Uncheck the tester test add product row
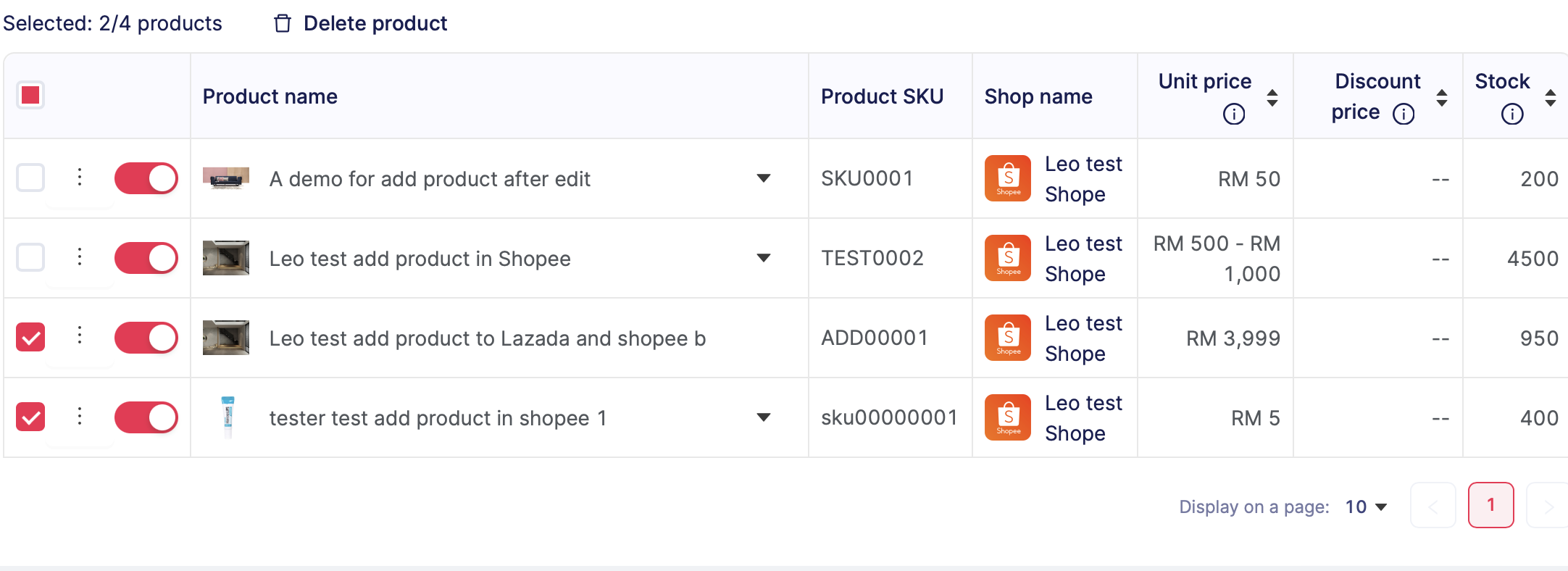The height and width of the screenshot is (571, 1568). pyautogui.click(x=30, y=417)
